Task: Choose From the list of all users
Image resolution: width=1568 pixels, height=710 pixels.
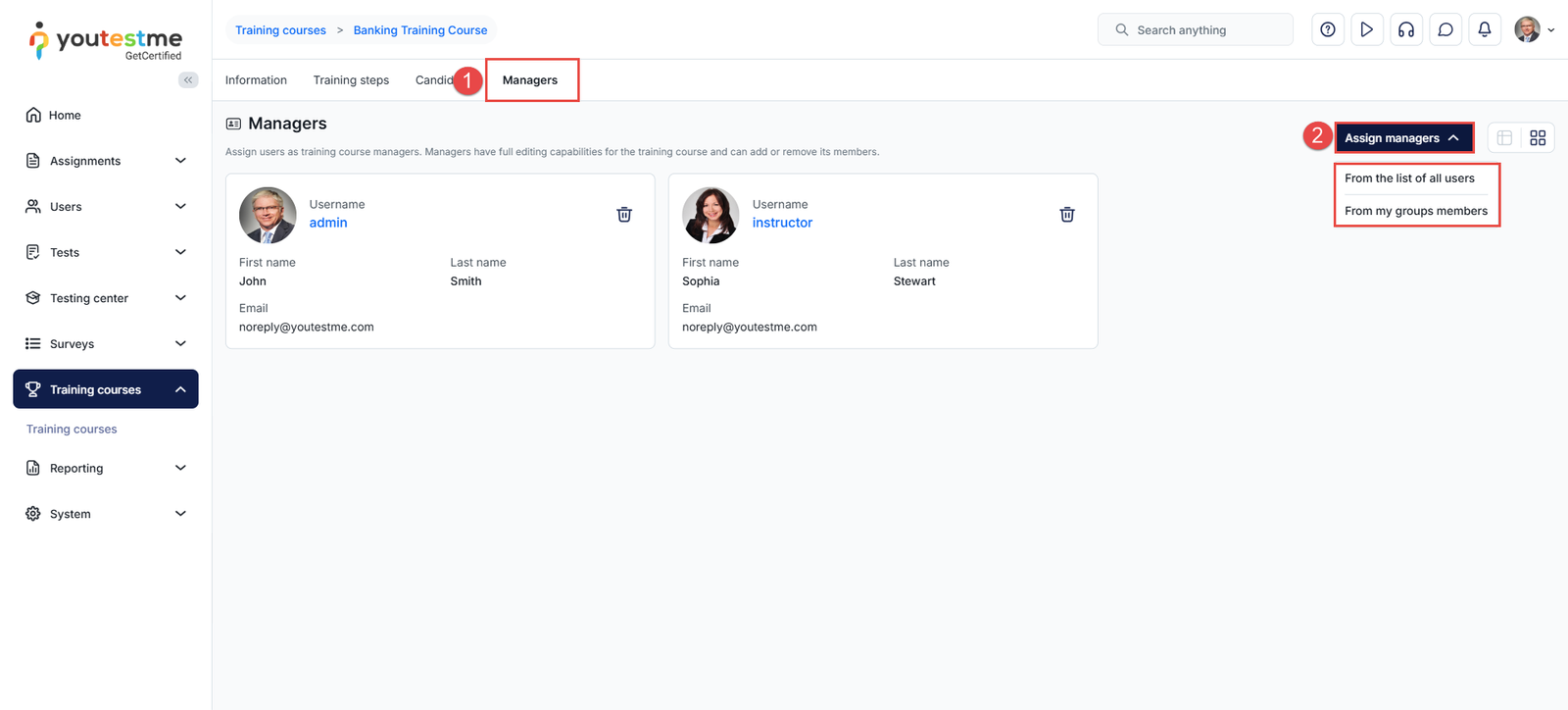Action: click(1408, 178)
